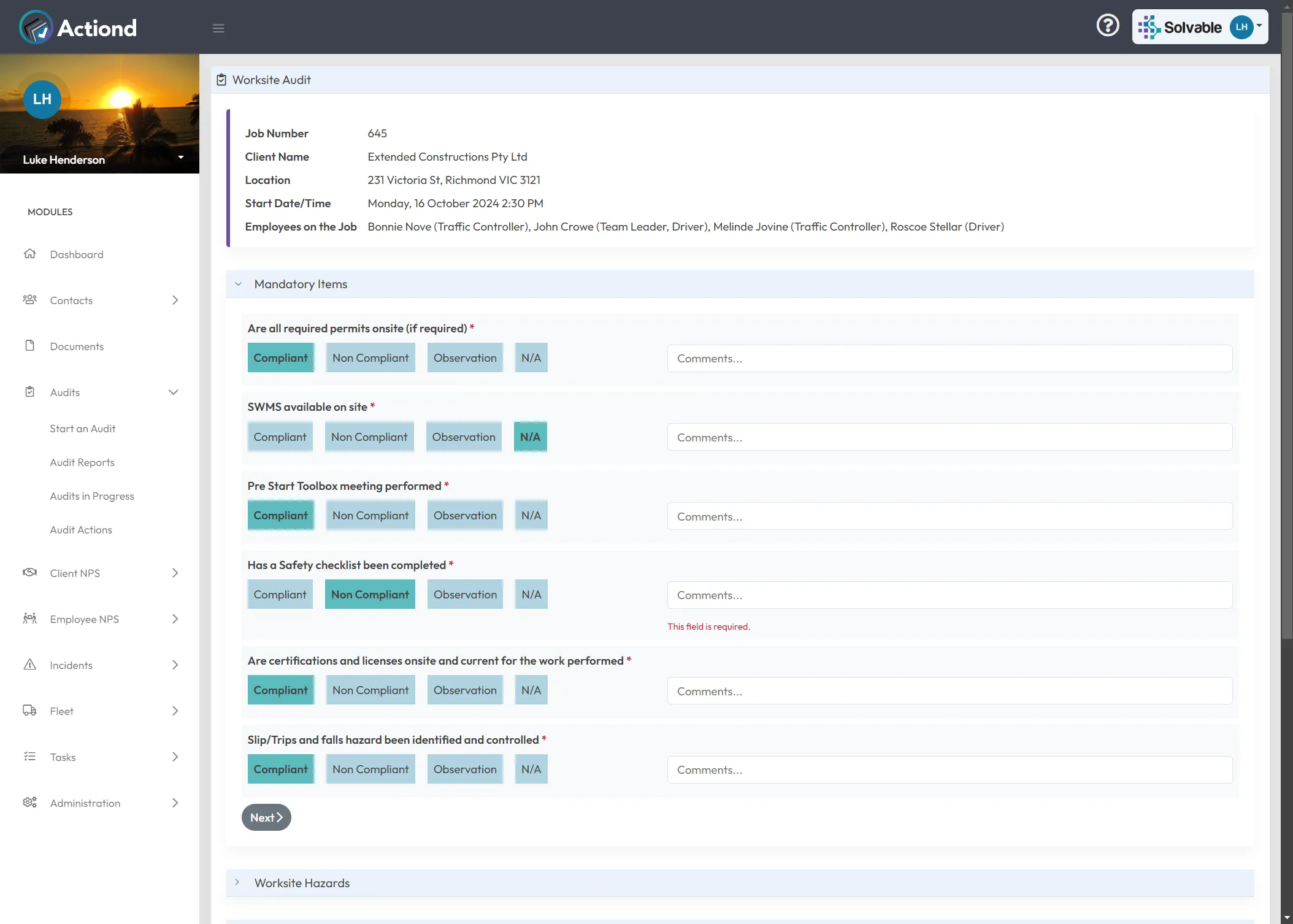Expand the Worksite Hazards section
The height and width of the screenshot is (924, 1293).
click(x=238, y=883)
